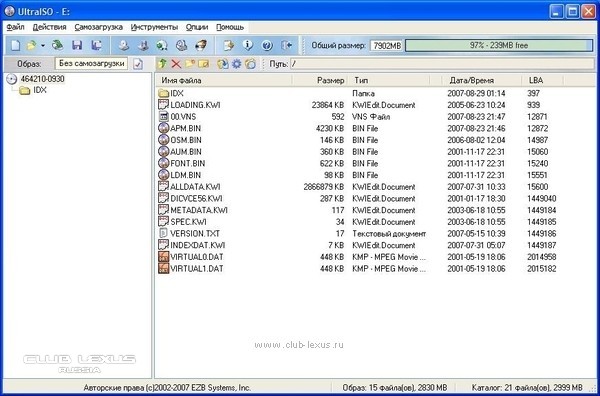The image size is (600, 396).
Task: Click the document with star toolbar icon
Action: (228, 46)
